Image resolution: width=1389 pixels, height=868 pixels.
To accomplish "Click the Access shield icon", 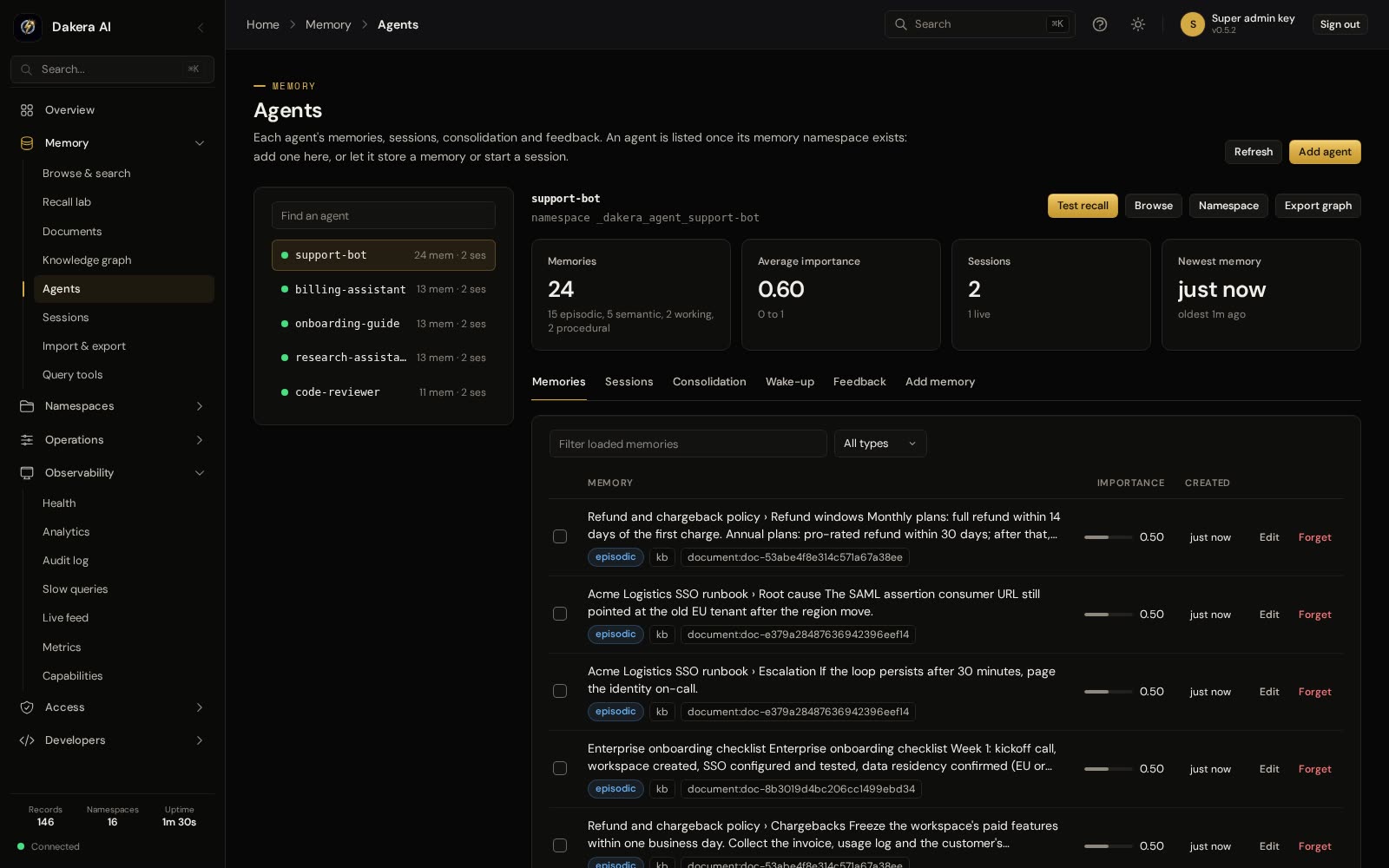I will pos(27,707).
